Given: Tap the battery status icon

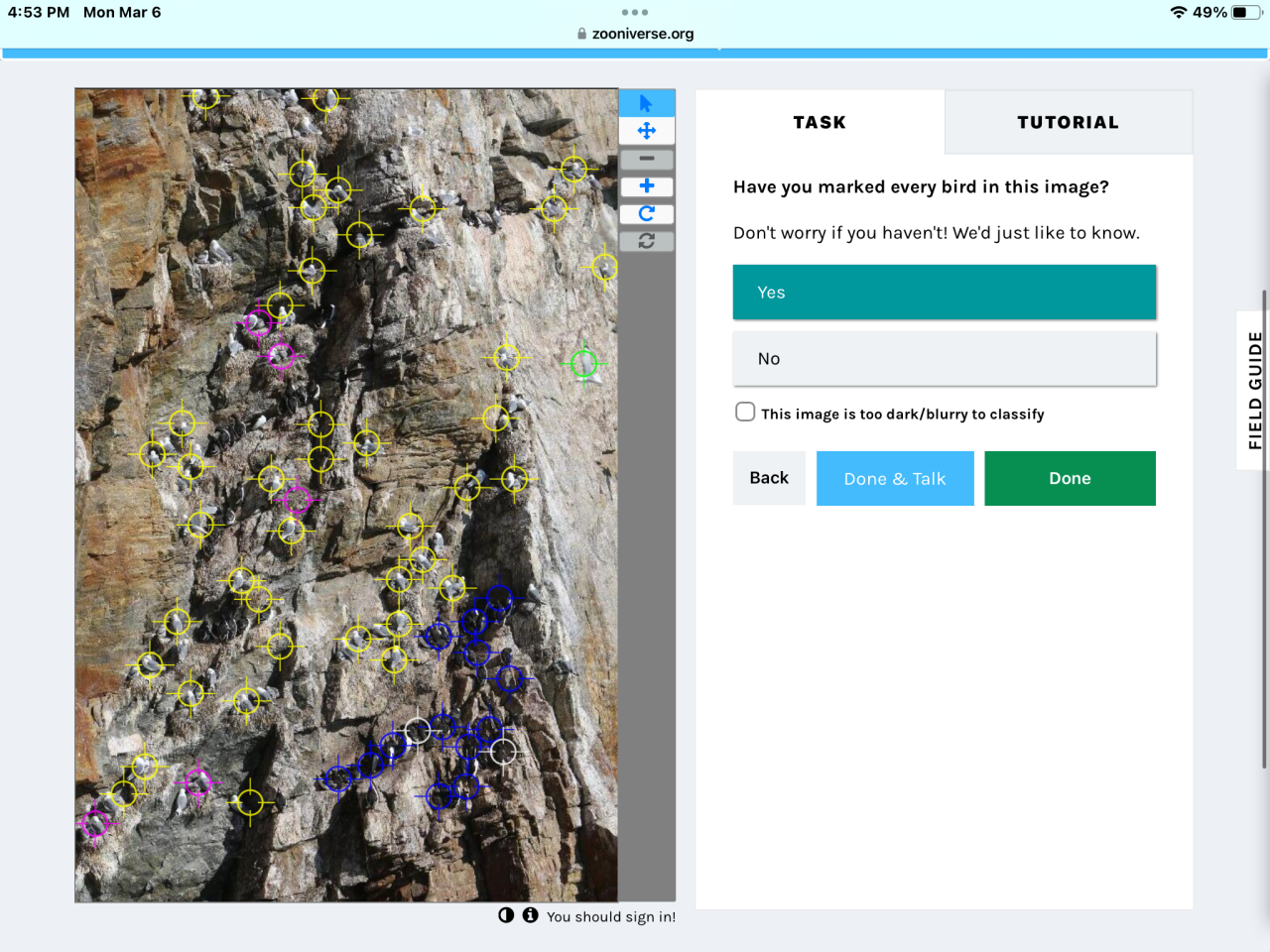Looking at the screenshot, I should (1247, 13).
